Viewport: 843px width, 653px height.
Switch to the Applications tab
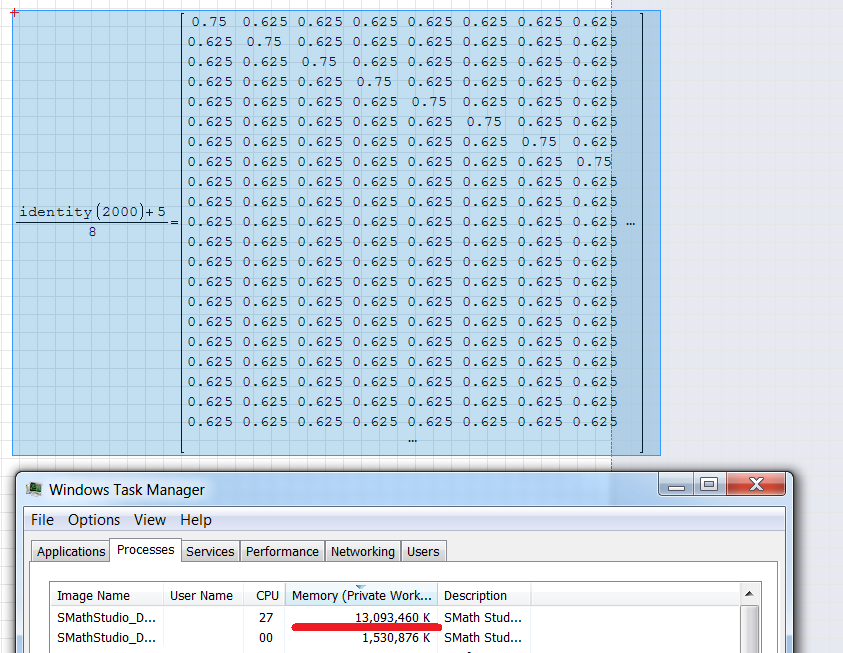pos(71,551)
